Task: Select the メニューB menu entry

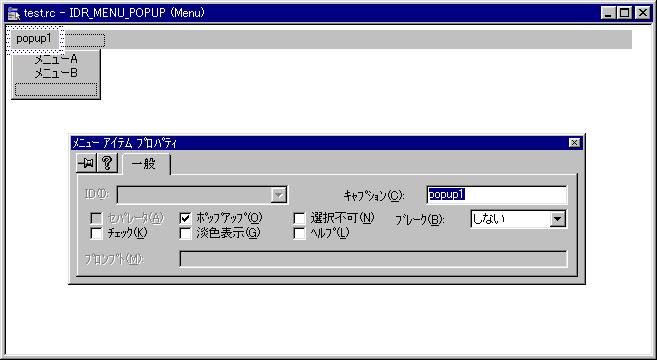Action: click(x=56, y=73)
